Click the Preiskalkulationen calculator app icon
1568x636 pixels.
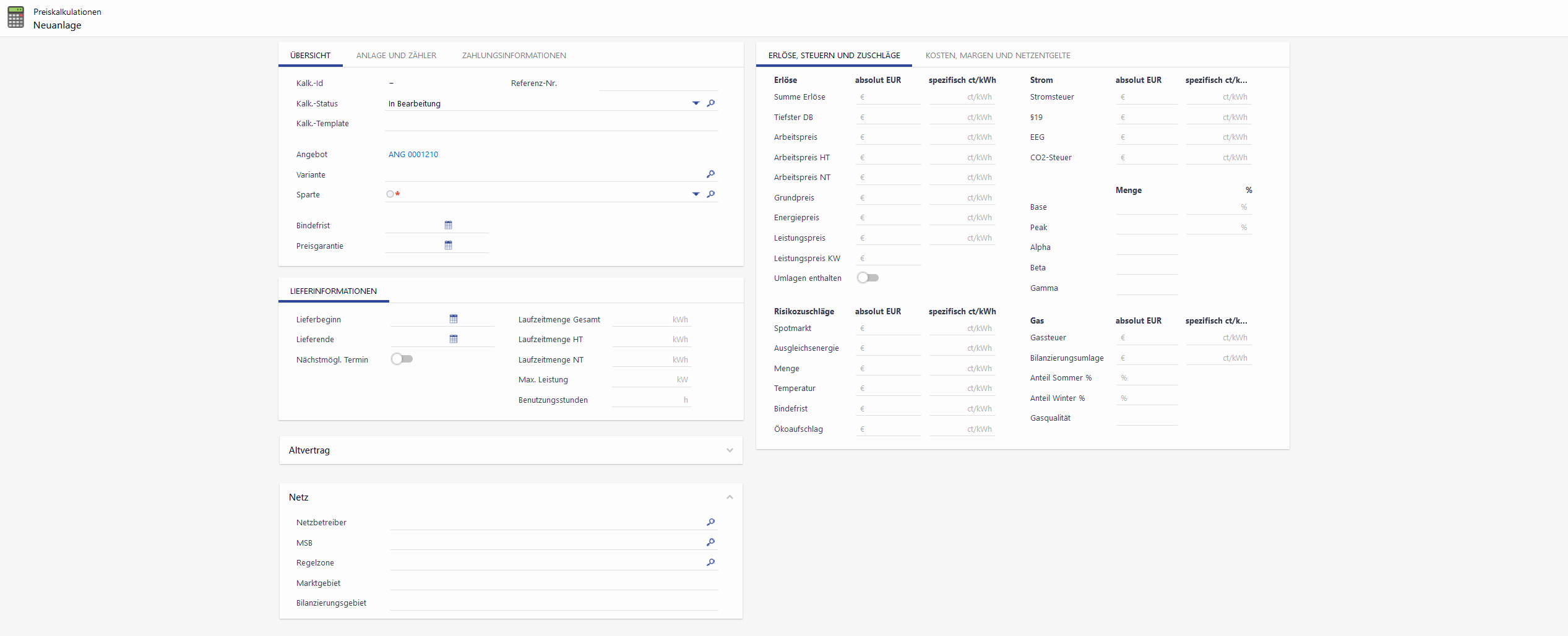16,17
